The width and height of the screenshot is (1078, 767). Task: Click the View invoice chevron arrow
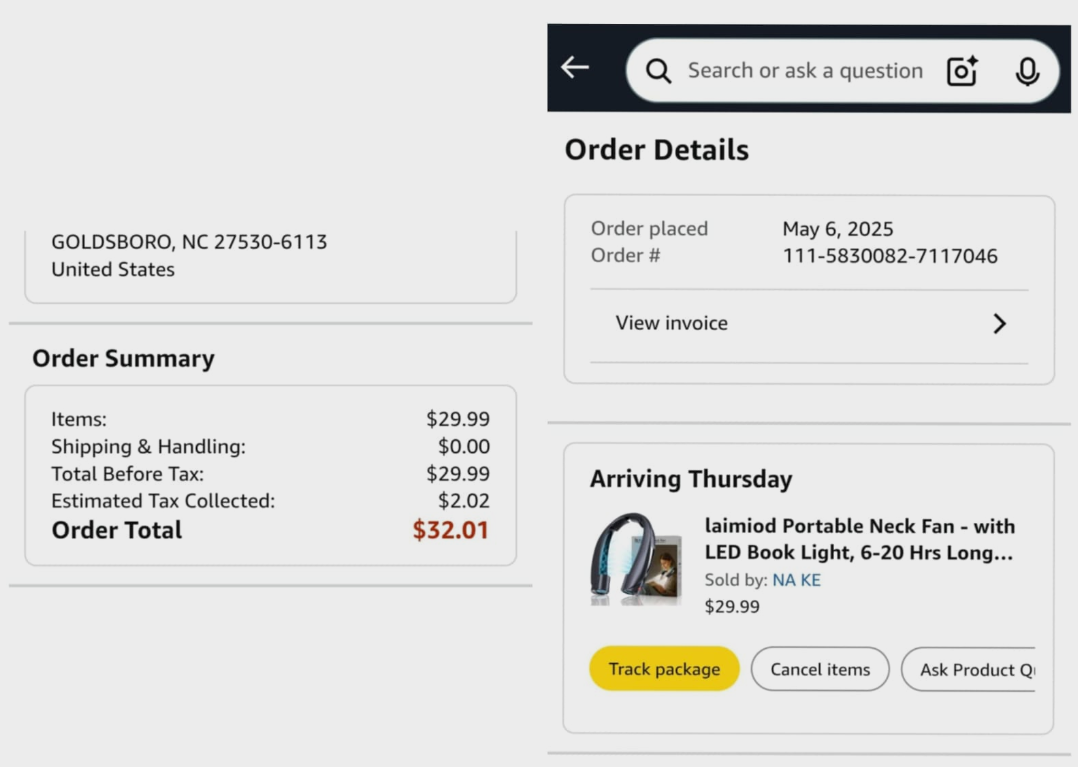point(999,323)
